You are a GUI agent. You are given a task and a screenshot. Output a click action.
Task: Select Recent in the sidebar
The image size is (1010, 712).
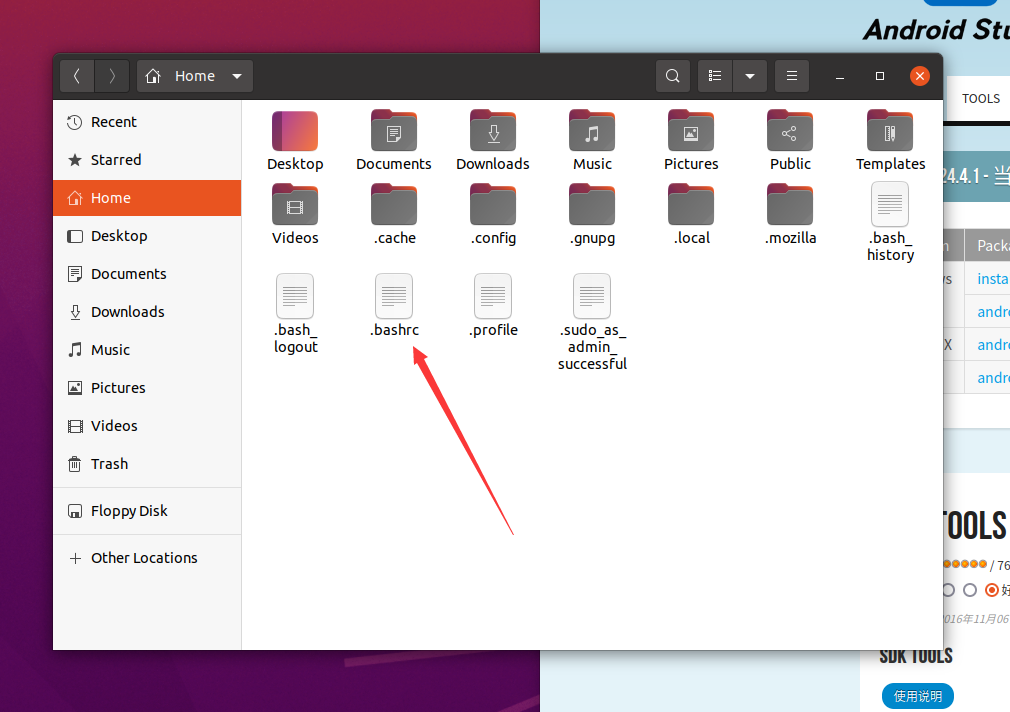147,122
